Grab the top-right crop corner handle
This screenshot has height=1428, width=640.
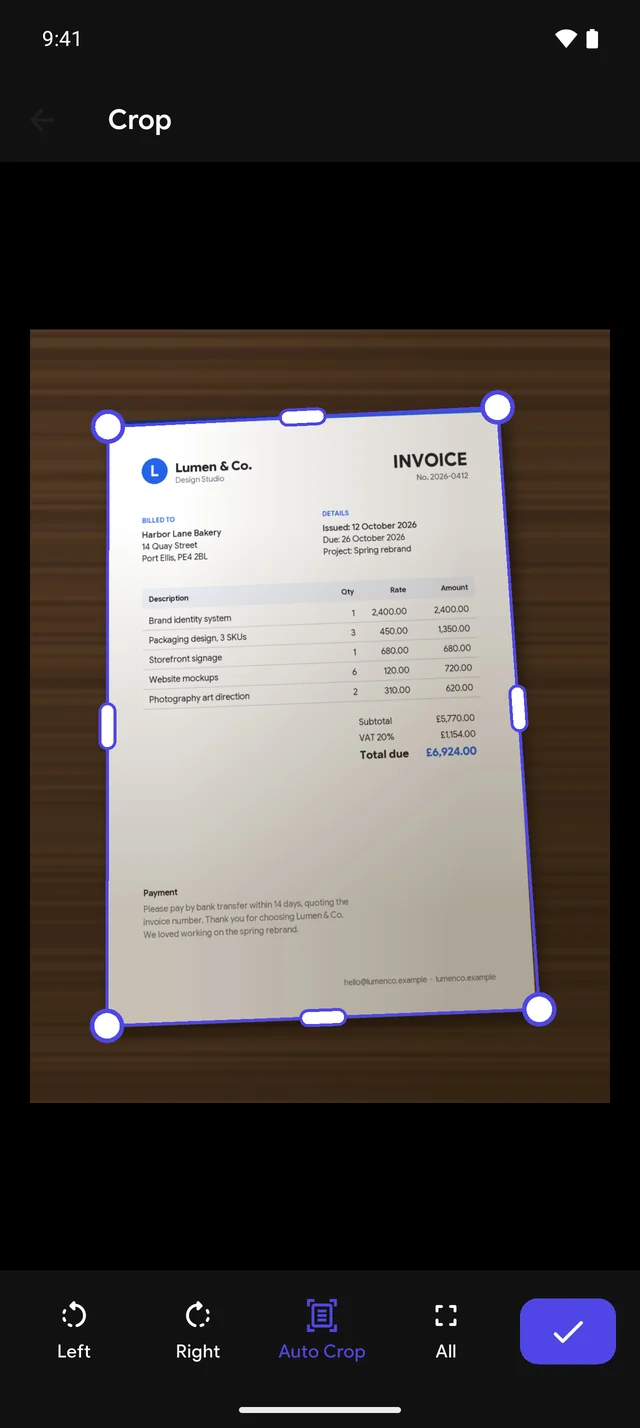pos(497,407)
